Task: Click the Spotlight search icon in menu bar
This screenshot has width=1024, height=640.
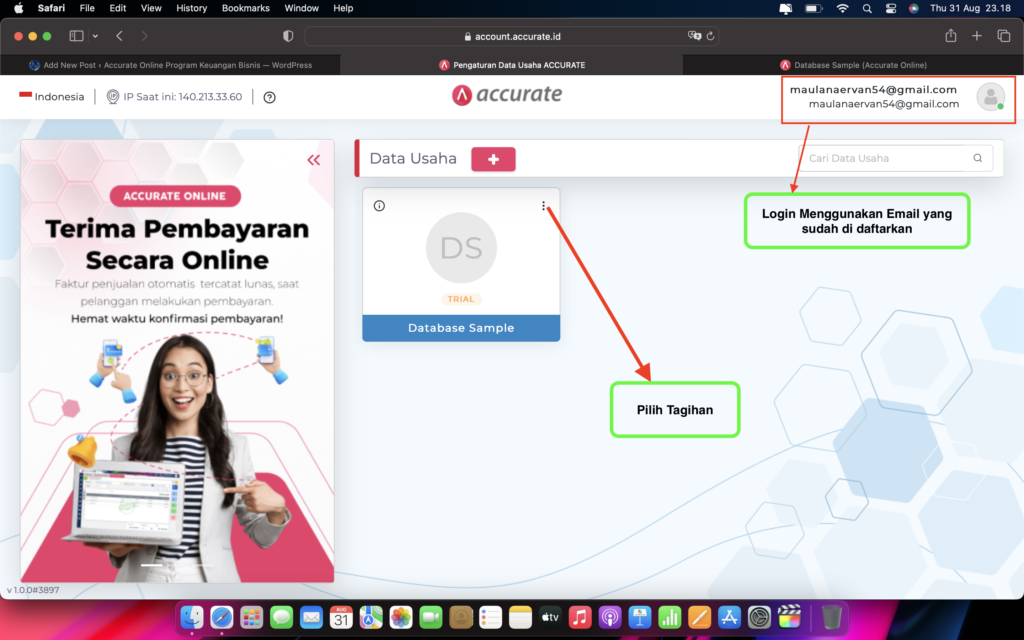Action: tap(867, 8)
